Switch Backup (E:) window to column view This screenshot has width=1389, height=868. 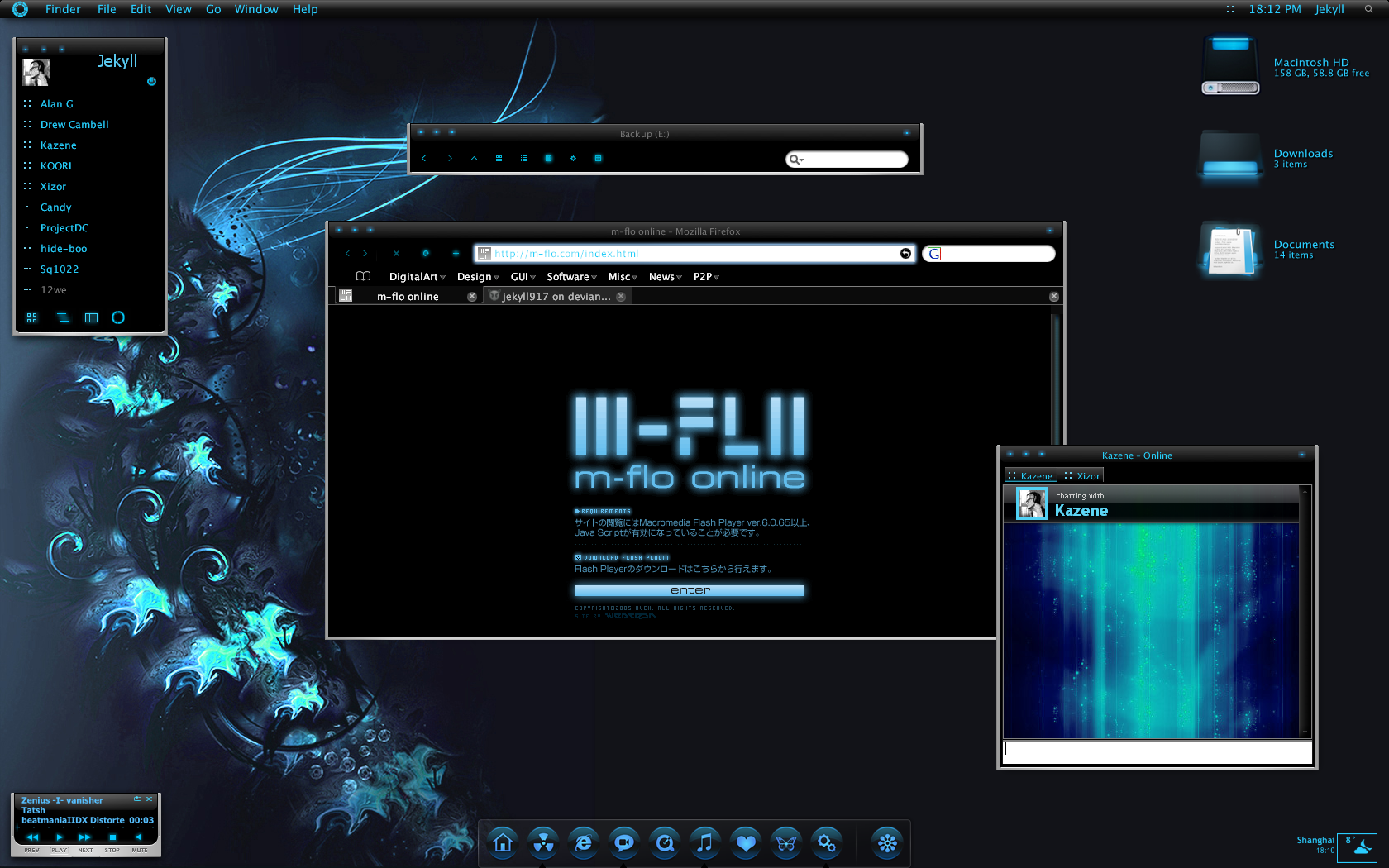click(548, 158)
